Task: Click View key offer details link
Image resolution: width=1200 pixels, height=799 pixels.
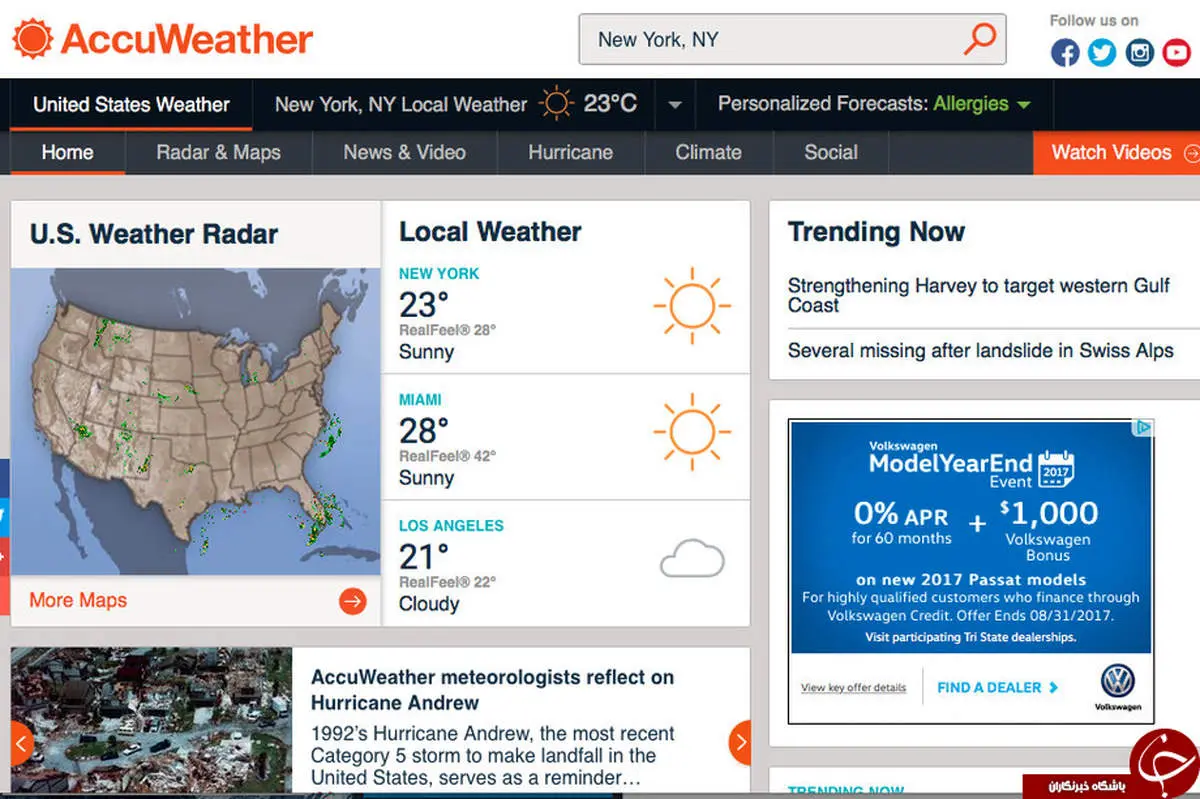Action: pos(853,688)
